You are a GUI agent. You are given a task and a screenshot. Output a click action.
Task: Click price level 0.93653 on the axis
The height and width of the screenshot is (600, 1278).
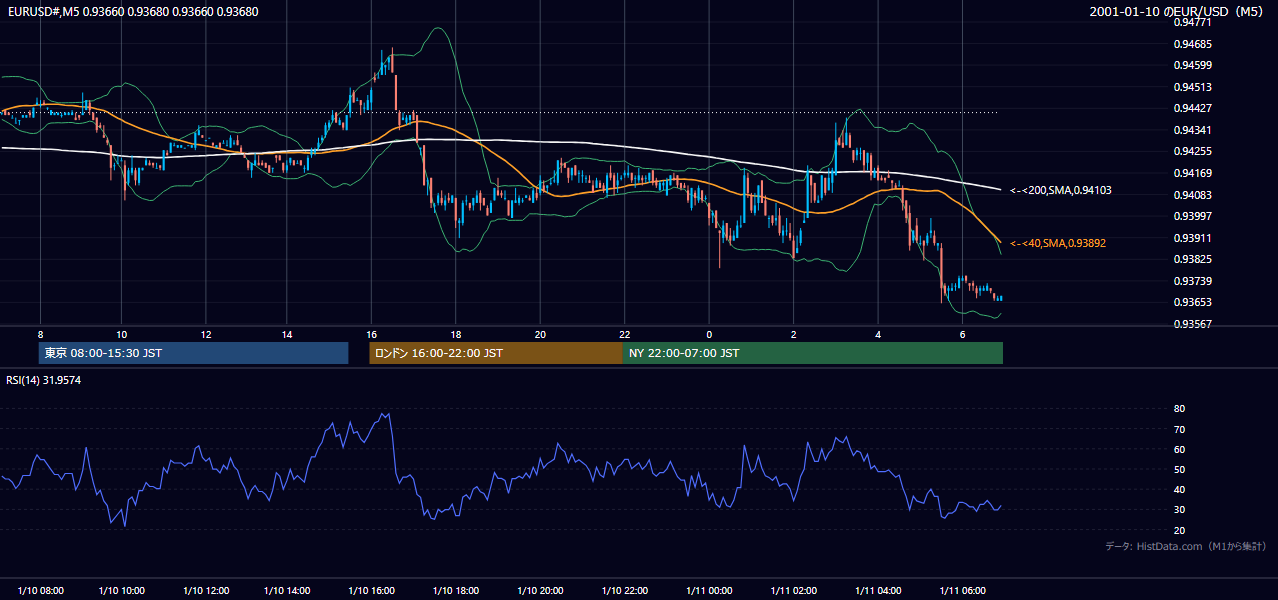coord(1192,302)
